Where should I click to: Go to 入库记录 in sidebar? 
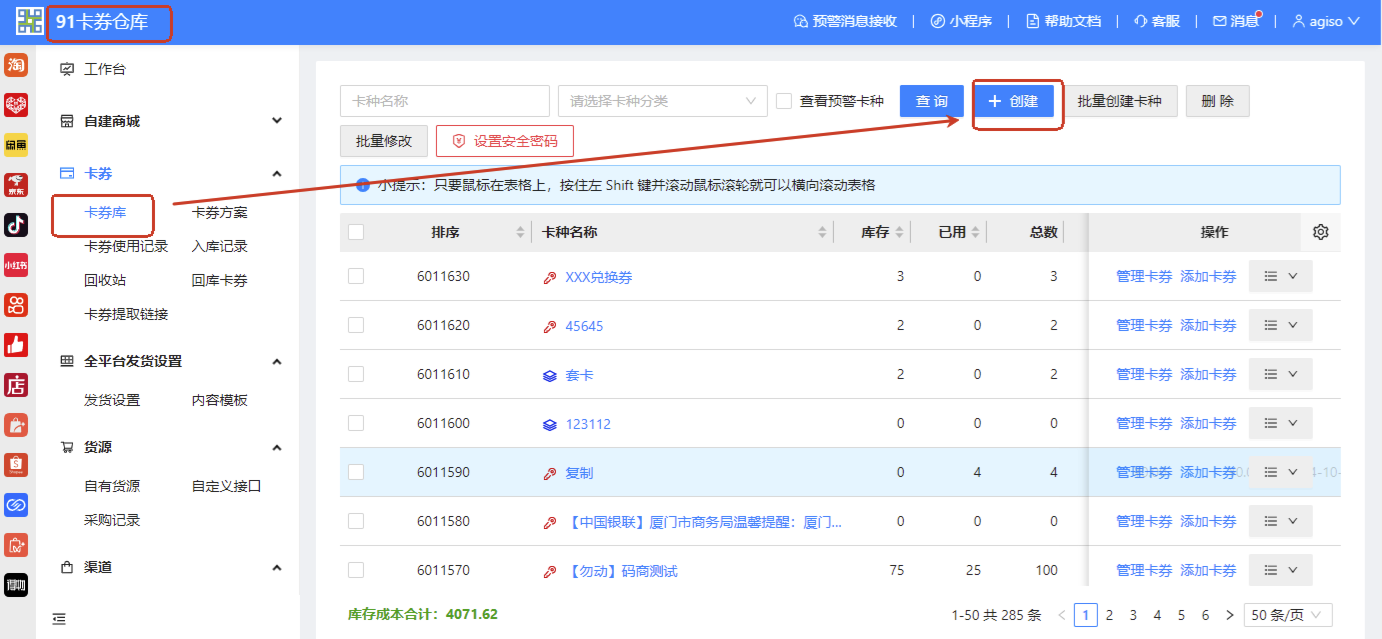[x=220, y=246]
